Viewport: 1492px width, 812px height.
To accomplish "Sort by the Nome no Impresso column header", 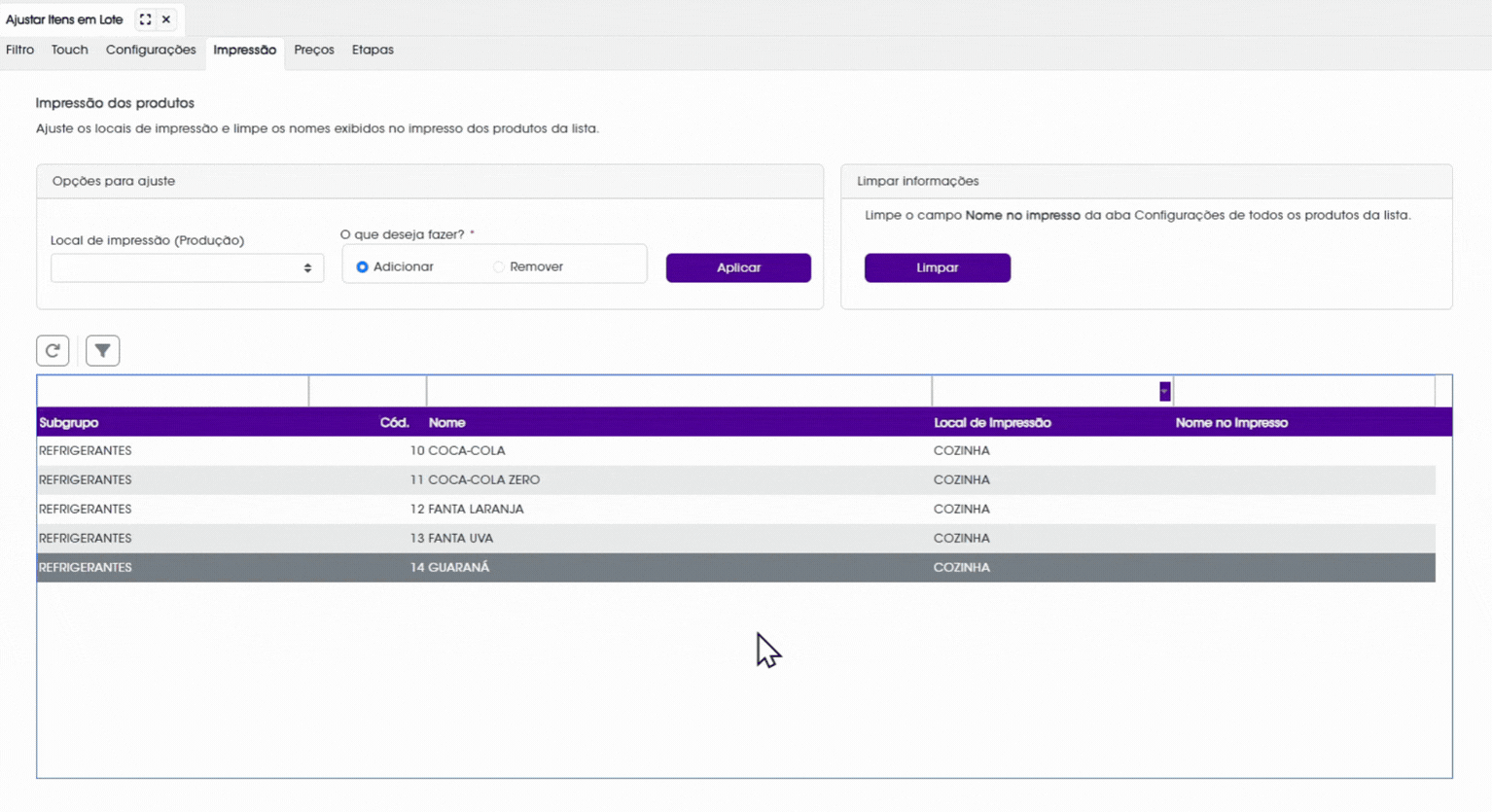I will [1231, 422].
